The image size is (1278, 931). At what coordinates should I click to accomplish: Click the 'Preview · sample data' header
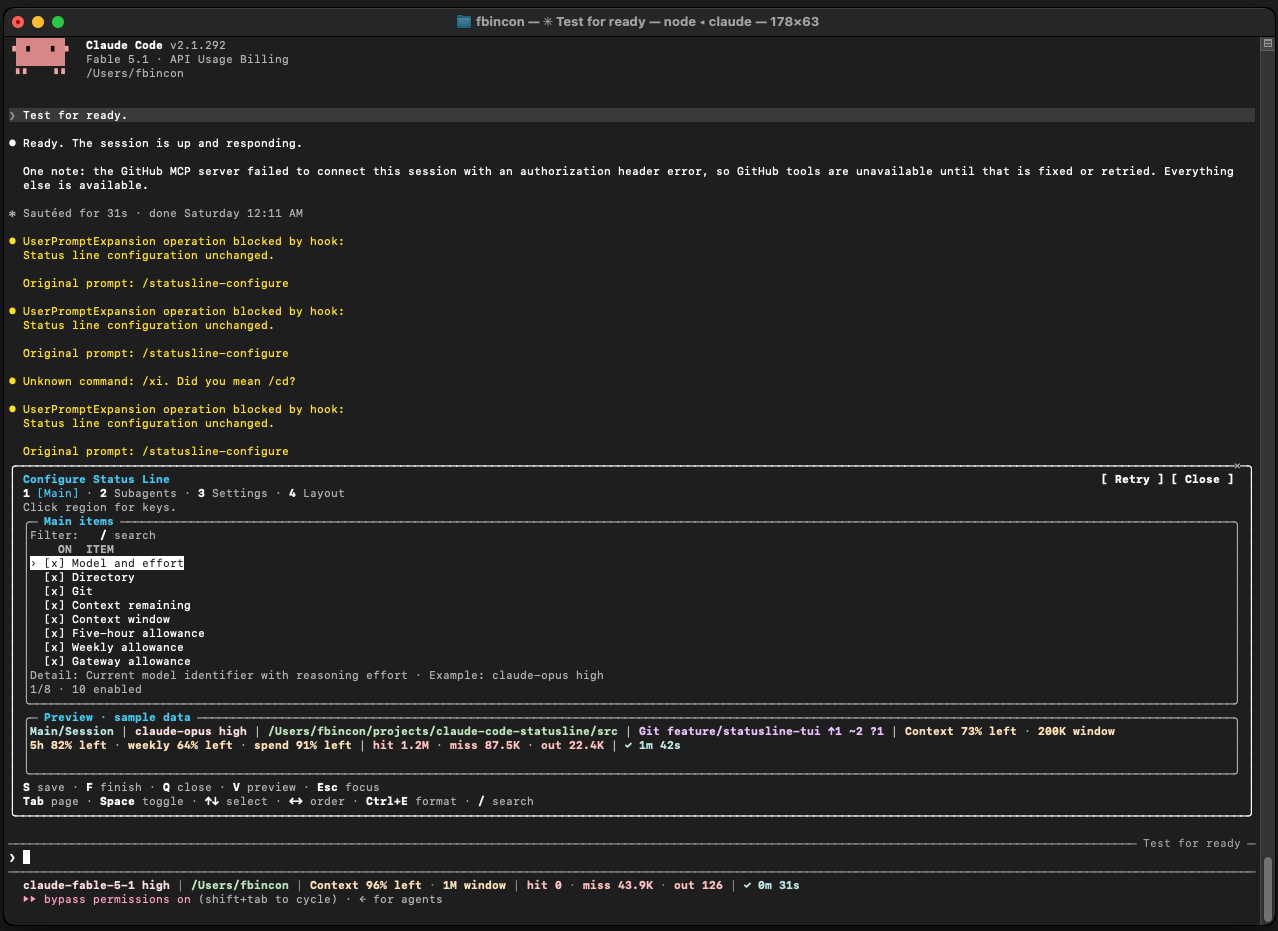tap(117, 717)
